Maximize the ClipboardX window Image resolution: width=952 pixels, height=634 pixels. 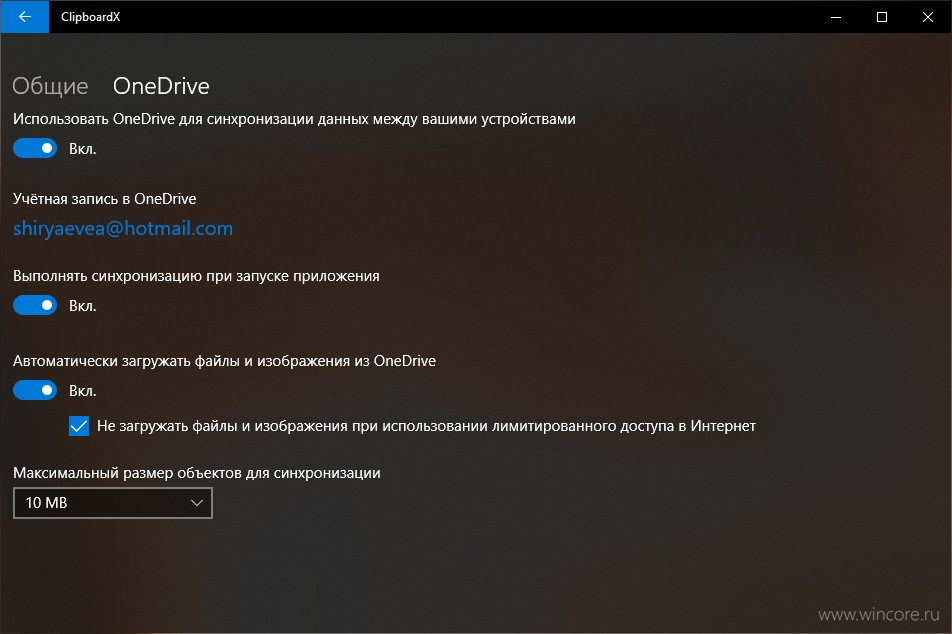pyautogui.click(x=882, y=17)
